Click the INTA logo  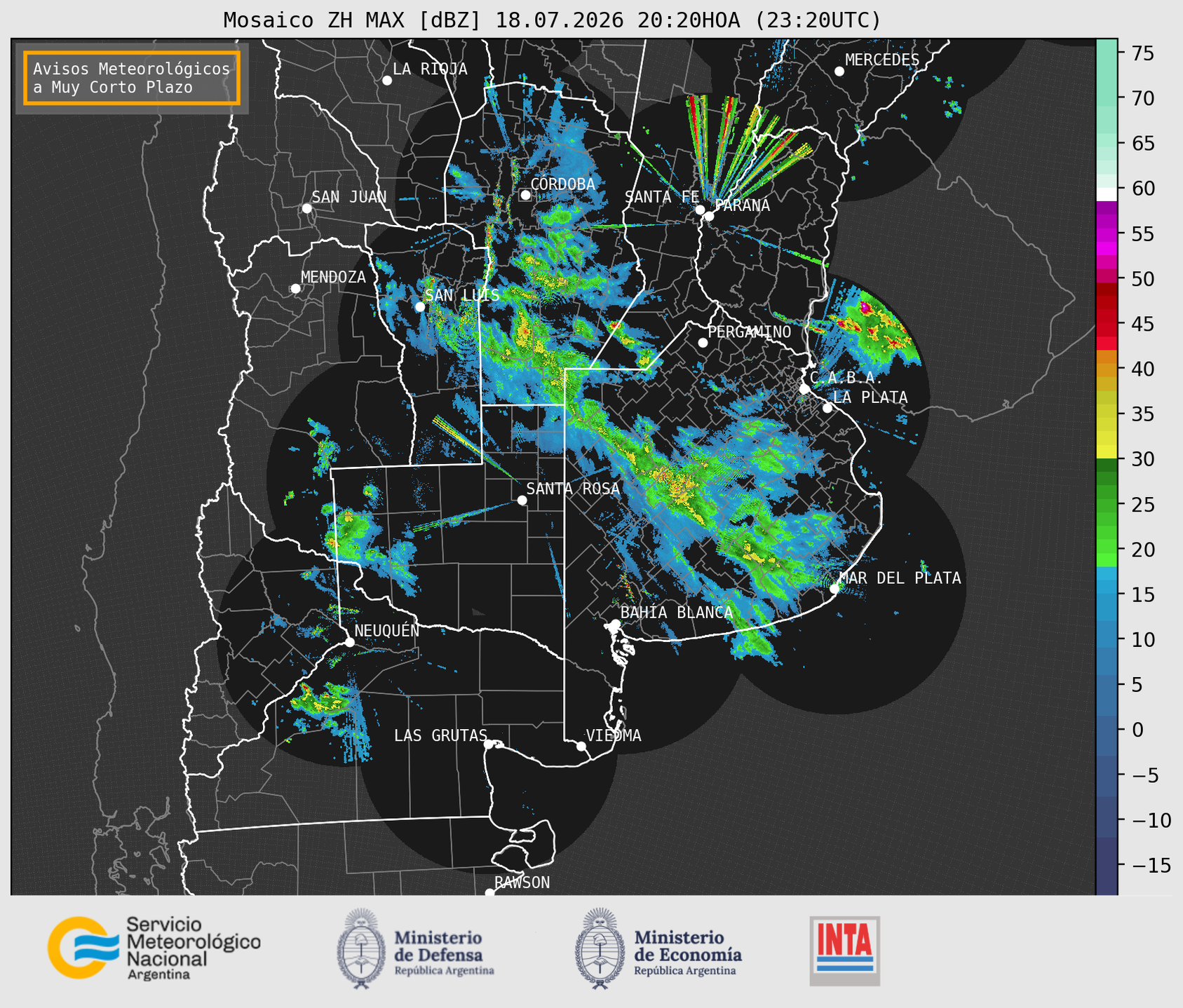pos(844,951)
